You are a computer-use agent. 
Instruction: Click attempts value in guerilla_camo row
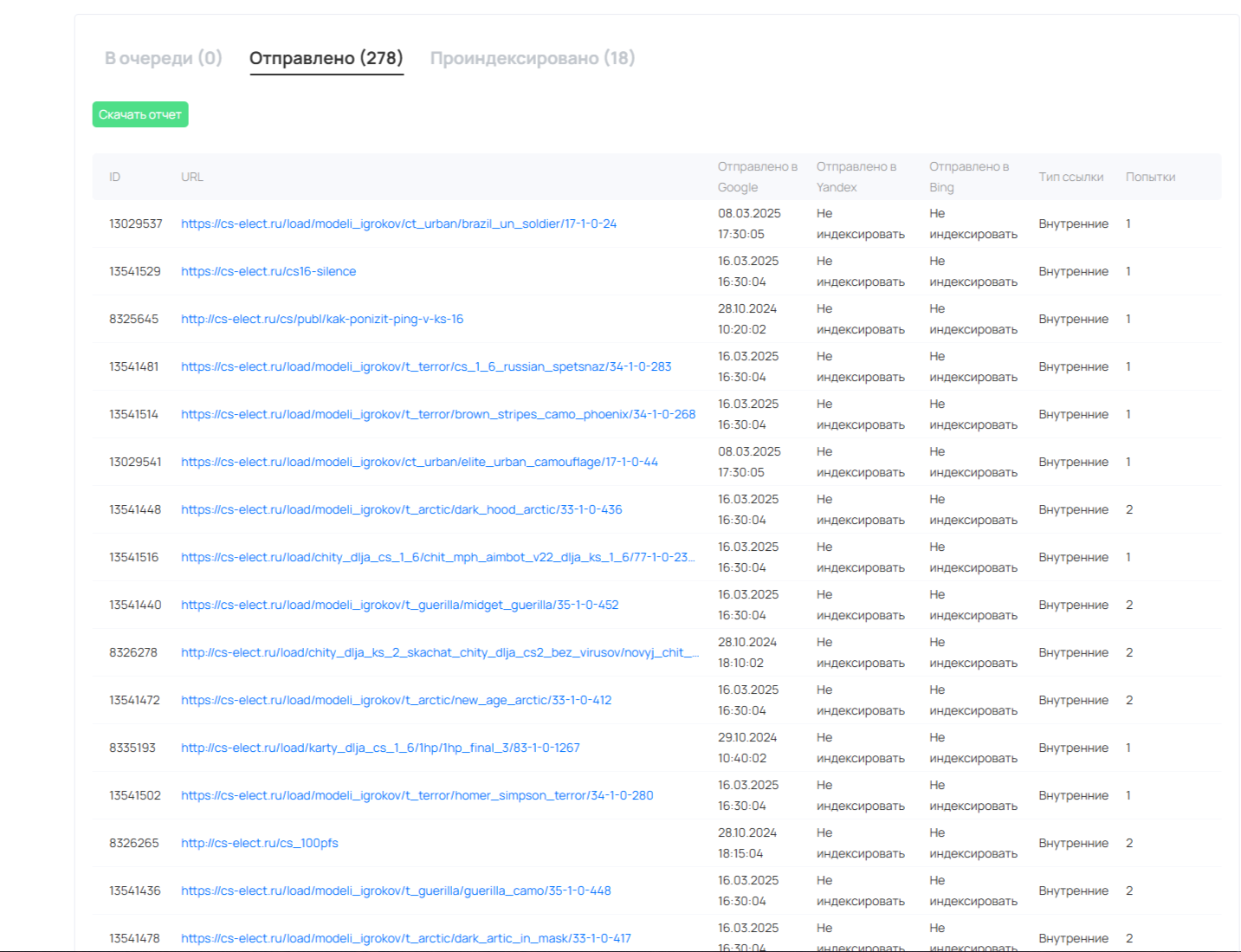pyautogui.click(x=1129, y=890)
